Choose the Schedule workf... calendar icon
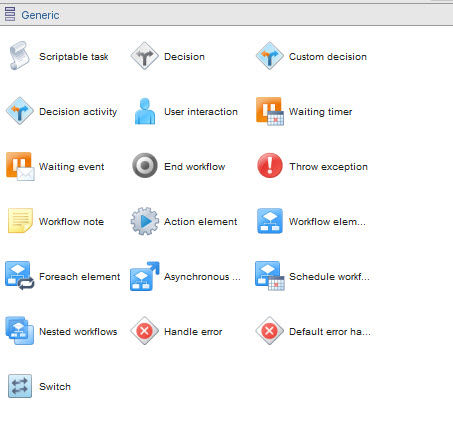 point(270,276)
